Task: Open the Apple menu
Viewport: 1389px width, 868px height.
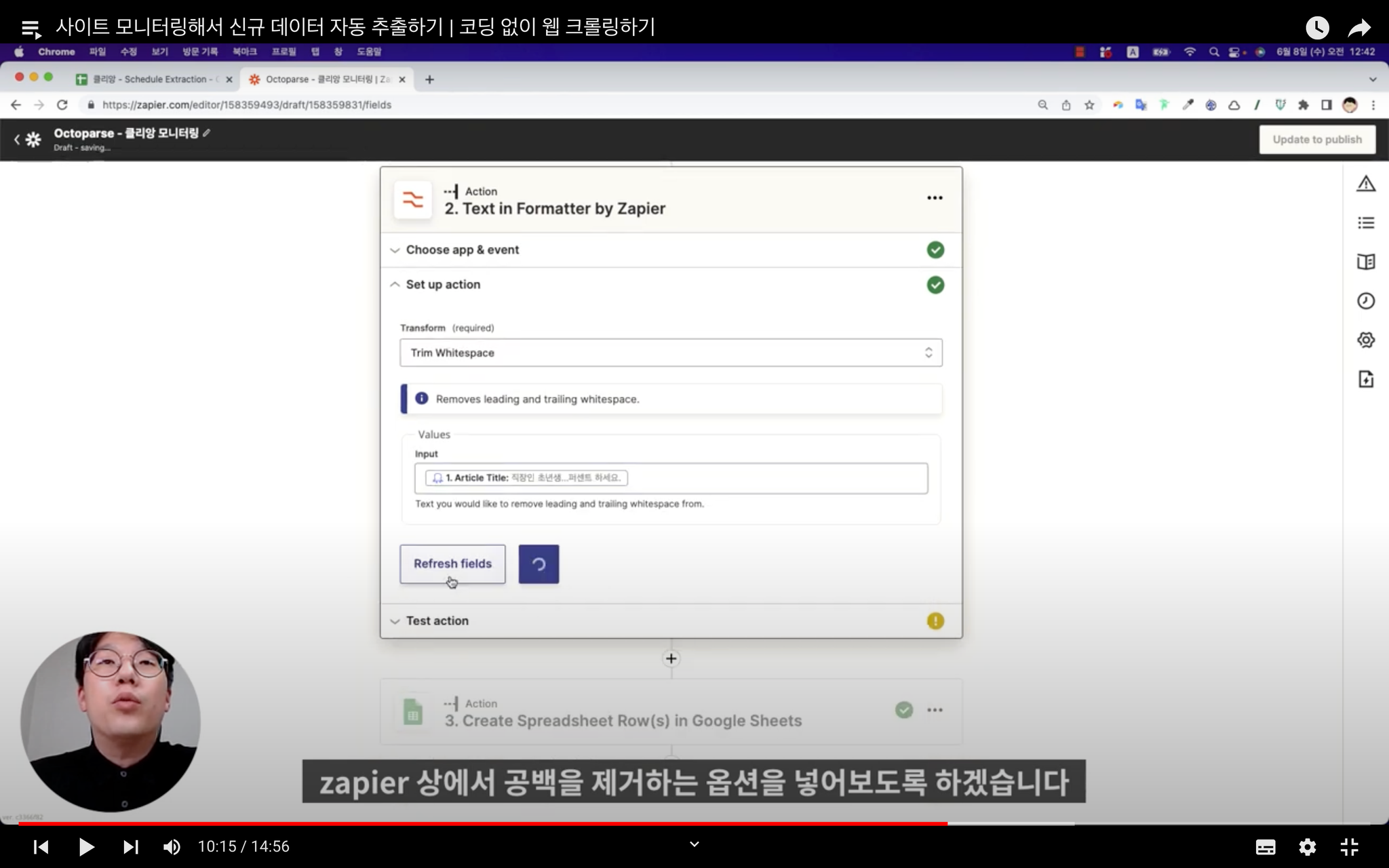Action: [19, 52]
